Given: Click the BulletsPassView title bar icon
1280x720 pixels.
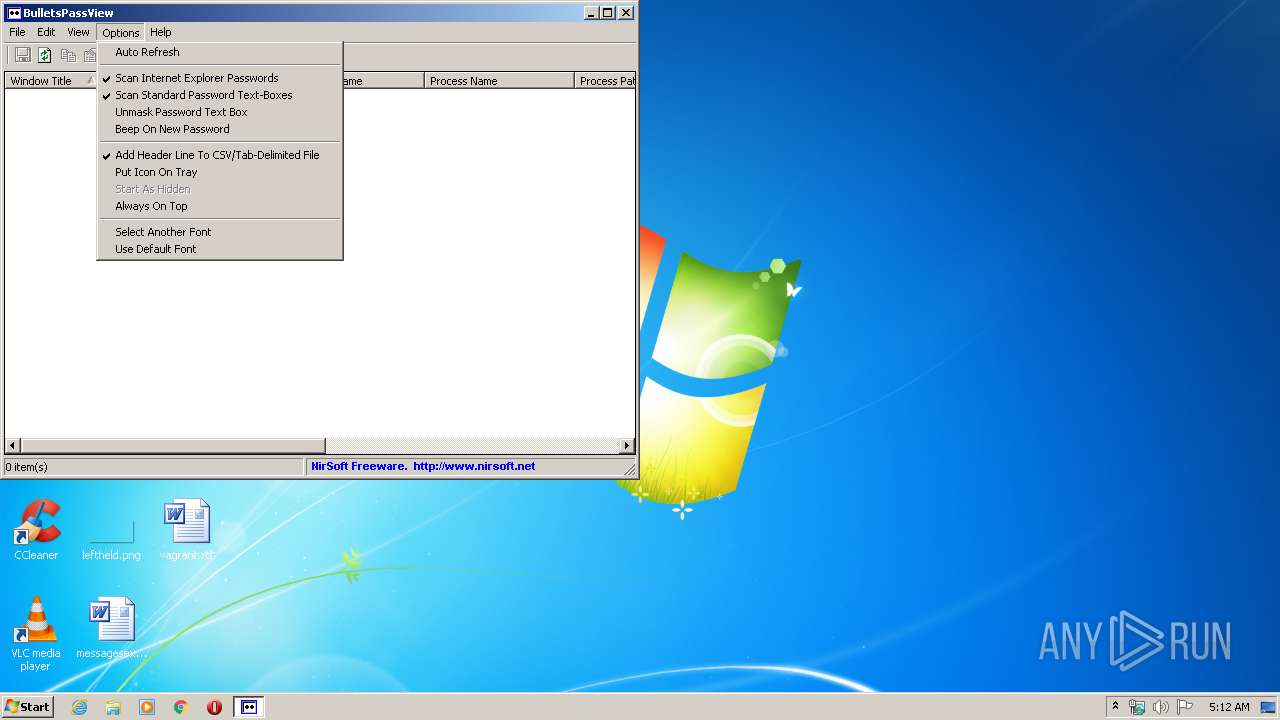Looking at the screenshot, I should click(14, 13).
